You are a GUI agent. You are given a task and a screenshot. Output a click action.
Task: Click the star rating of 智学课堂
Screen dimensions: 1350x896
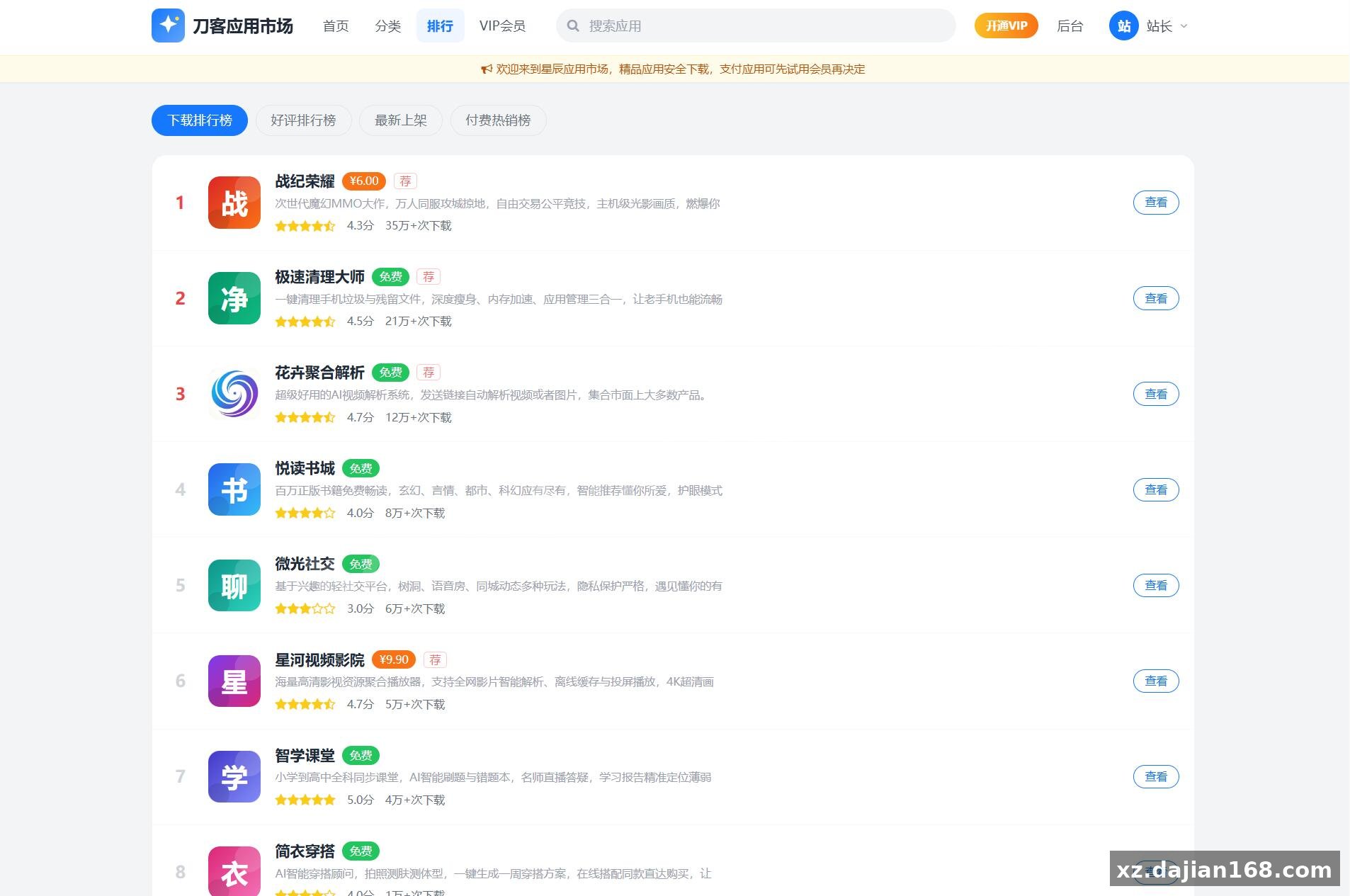click(305, 800)
